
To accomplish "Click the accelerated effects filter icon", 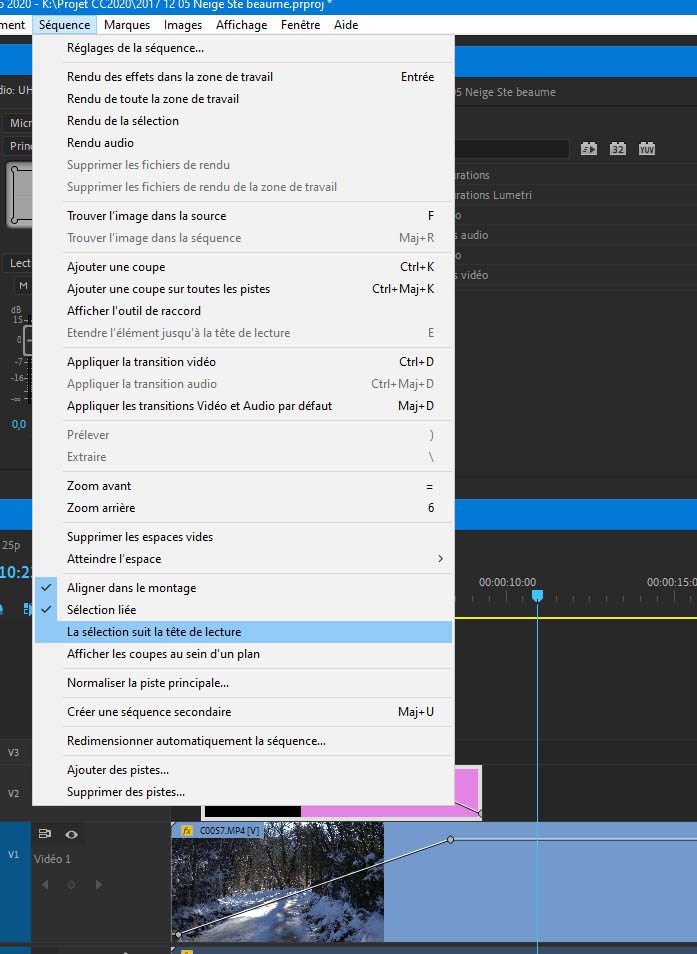I will click(x=589, y=148).
